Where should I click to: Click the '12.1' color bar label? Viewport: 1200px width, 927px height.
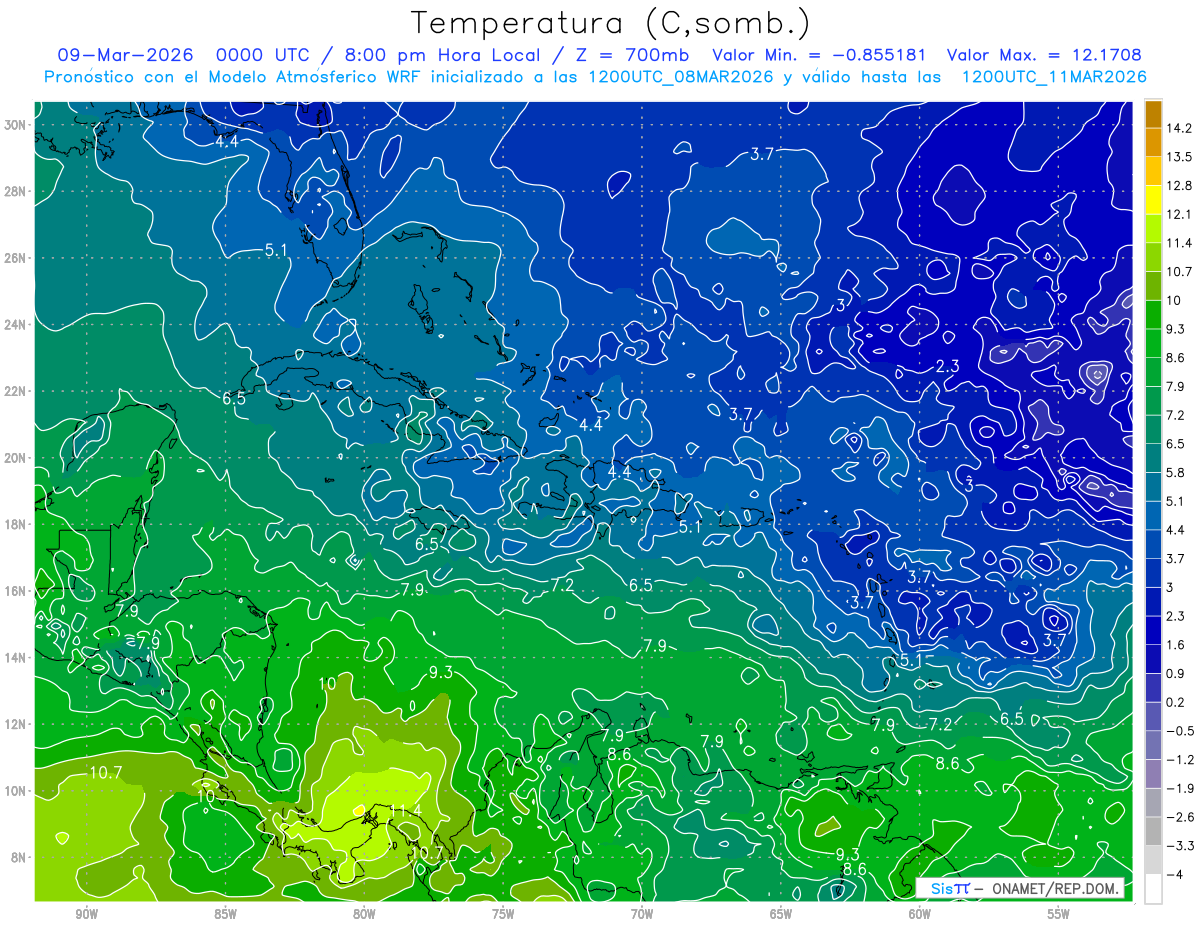click(x=1178, y=214)
